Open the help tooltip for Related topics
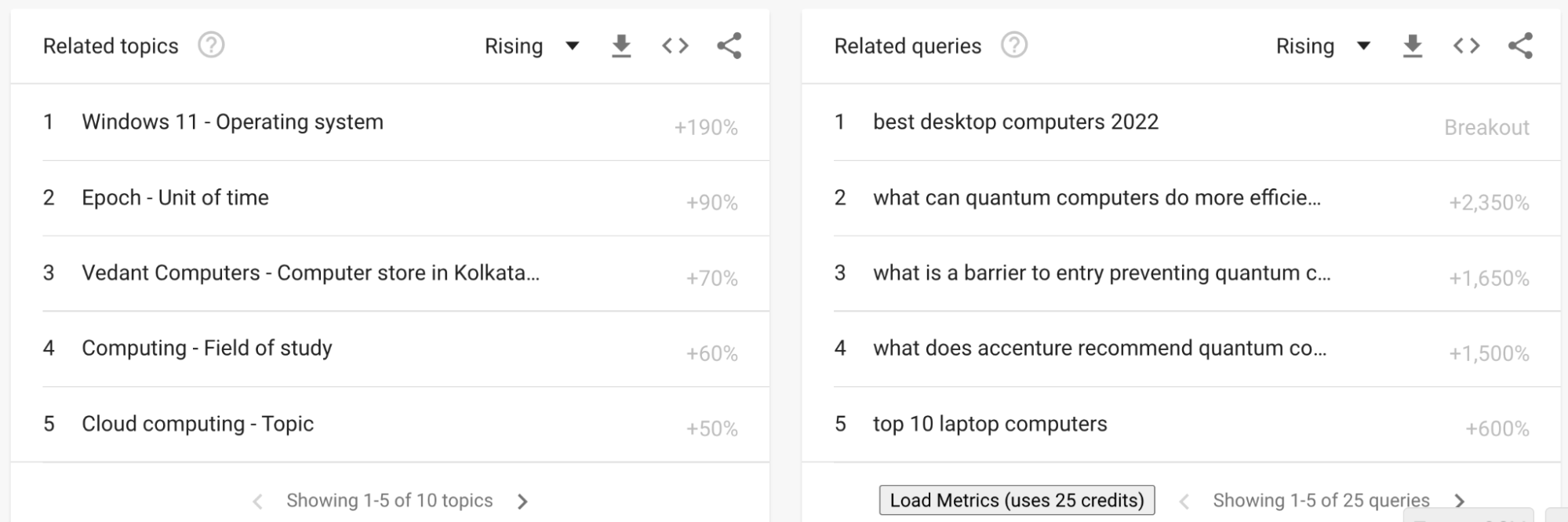The image size is (1568, 522). click(209, 46)
